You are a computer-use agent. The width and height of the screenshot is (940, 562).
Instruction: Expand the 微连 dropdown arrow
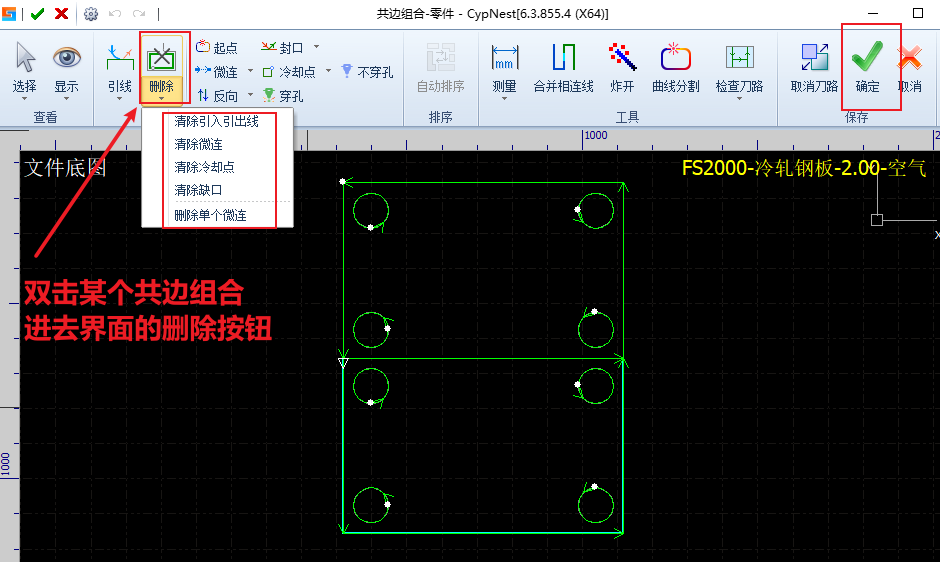tap(251, 71)
